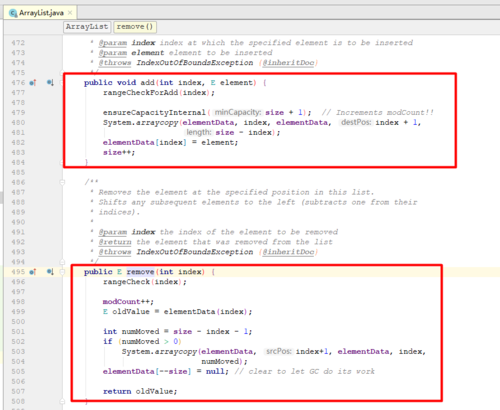Click the length parameter hint on line 481
Viewport: 500px width, 410px height.
tap(199, 132)
